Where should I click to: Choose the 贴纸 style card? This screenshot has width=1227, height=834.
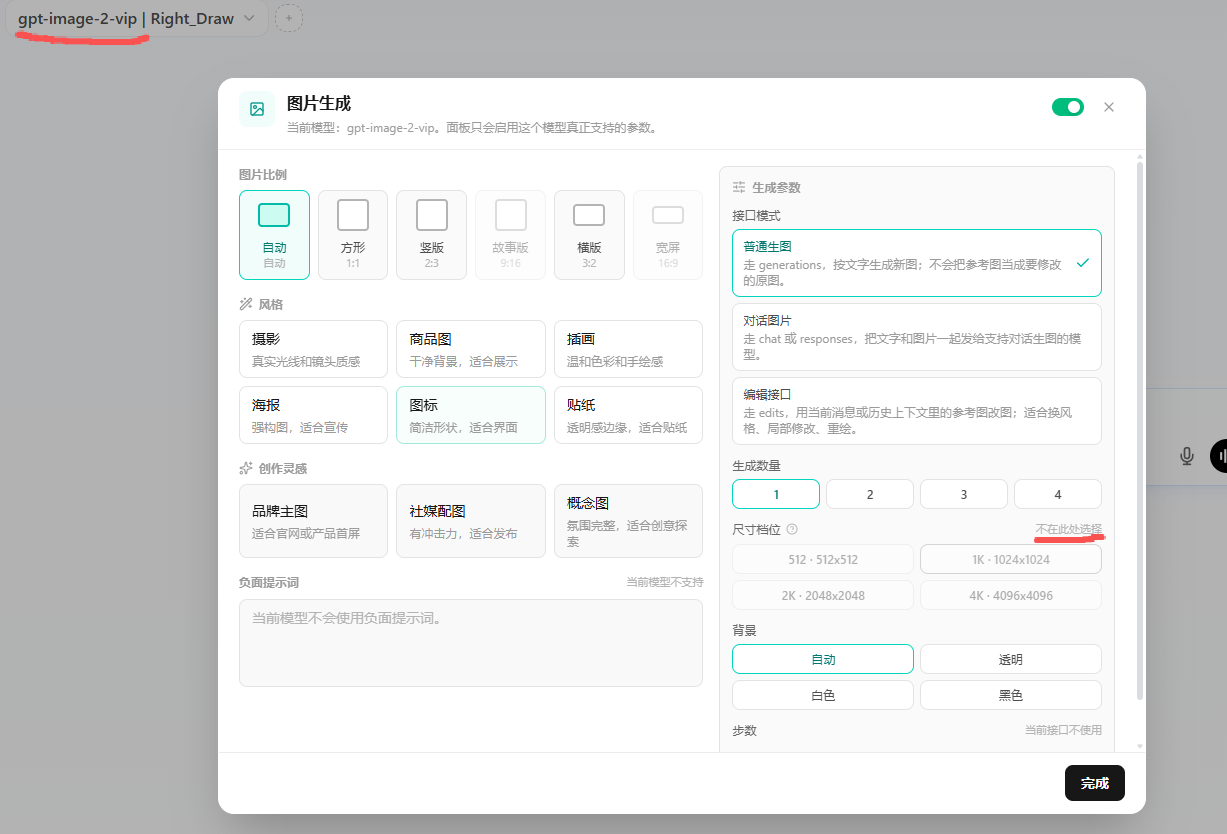coord(628,415)
